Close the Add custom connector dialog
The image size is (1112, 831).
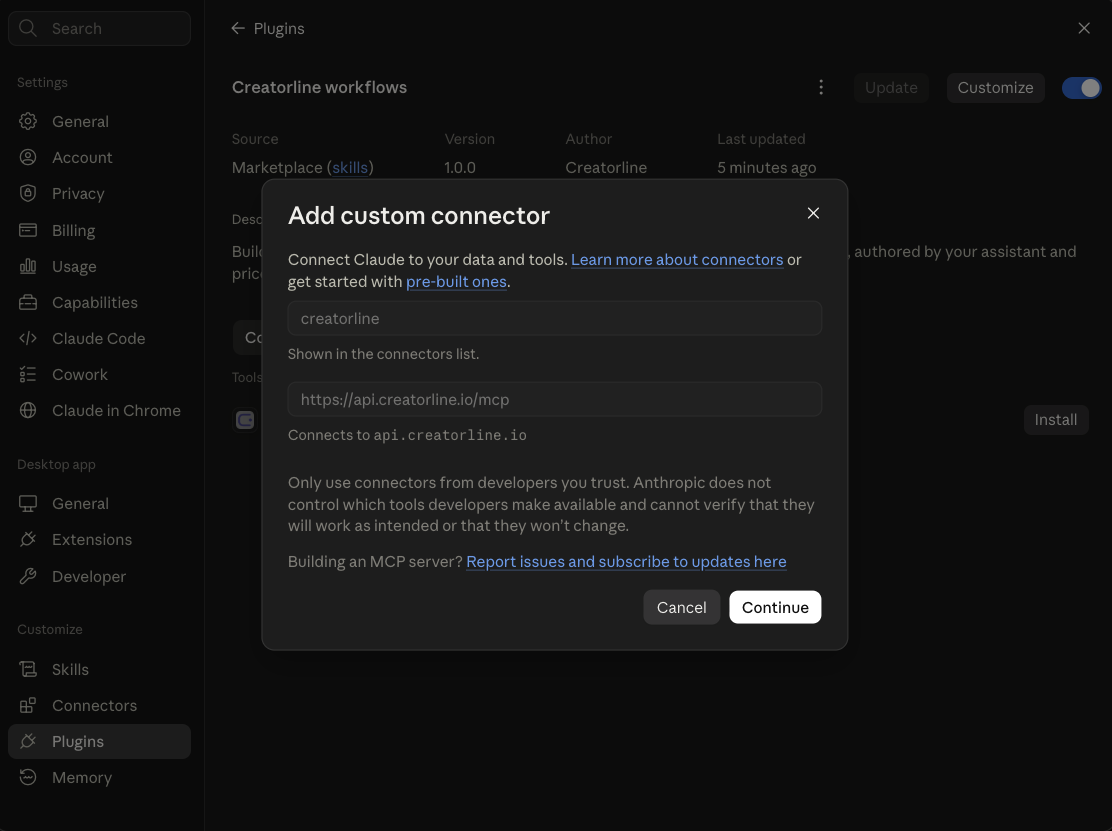(x=813, y=213)
